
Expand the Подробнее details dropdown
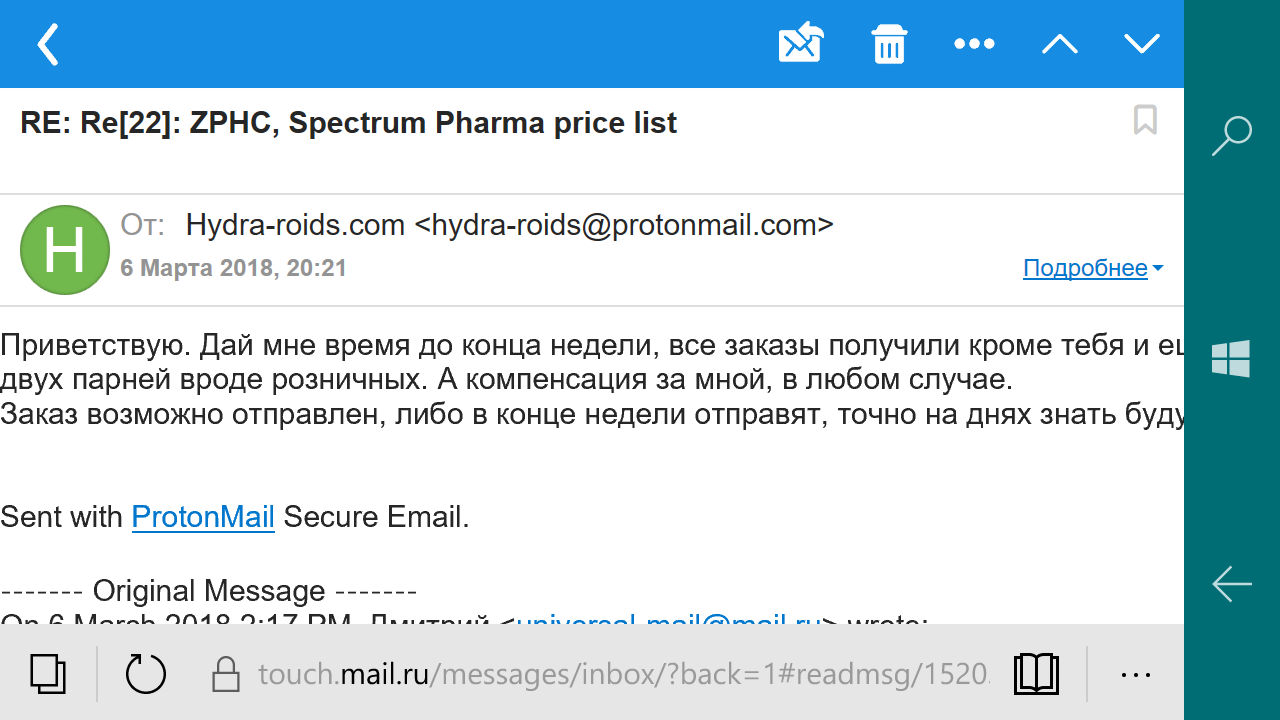click(1092, 268)
